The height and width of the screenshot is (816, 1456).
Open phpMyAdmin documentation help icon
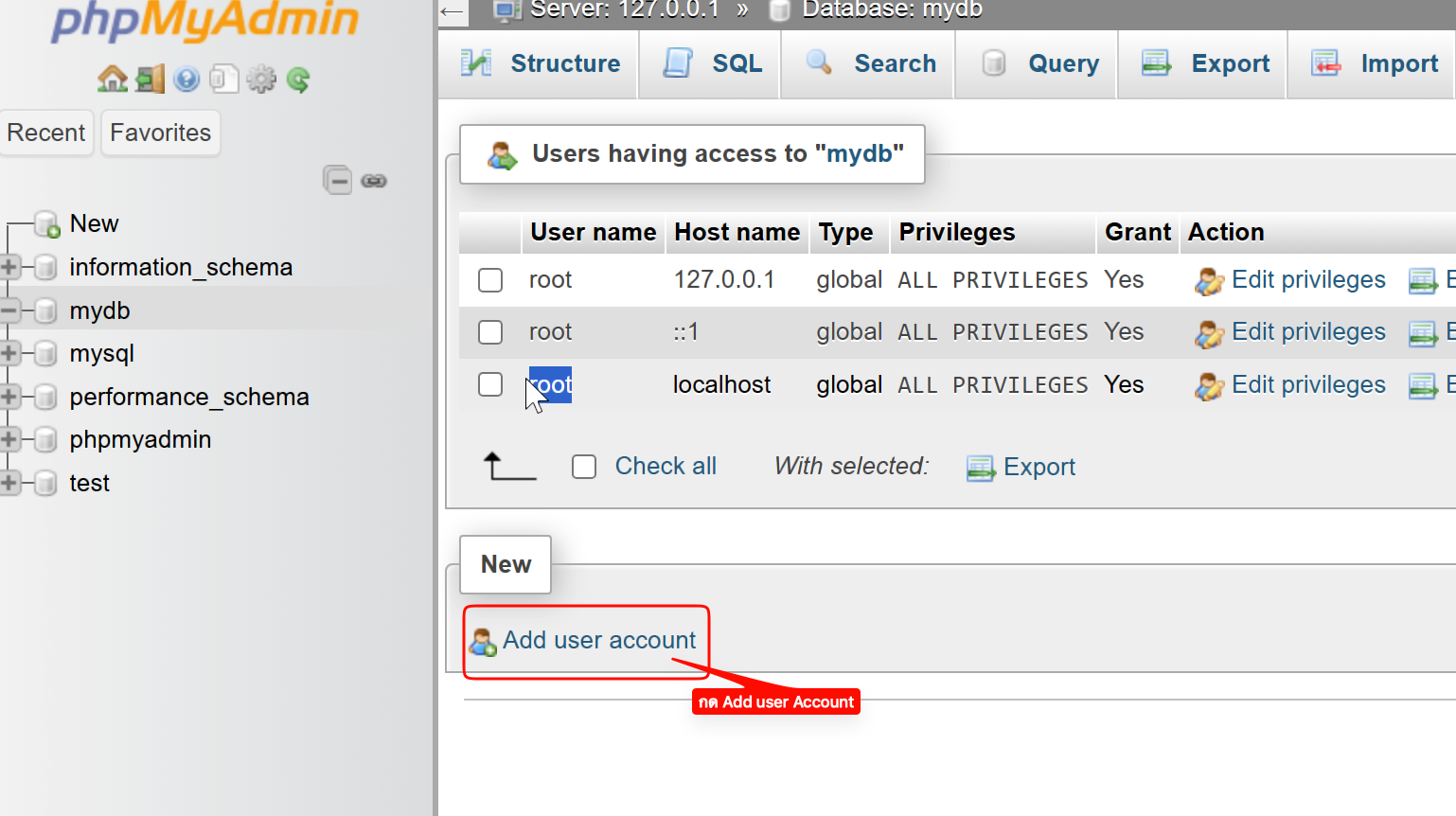186,80
